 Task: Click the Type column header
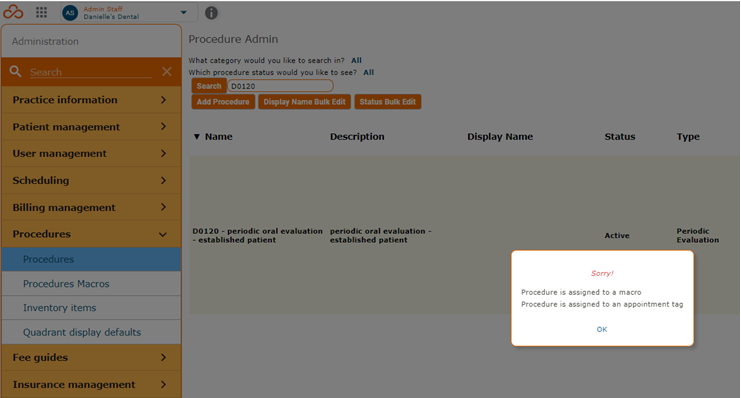(x=688, y=137)
